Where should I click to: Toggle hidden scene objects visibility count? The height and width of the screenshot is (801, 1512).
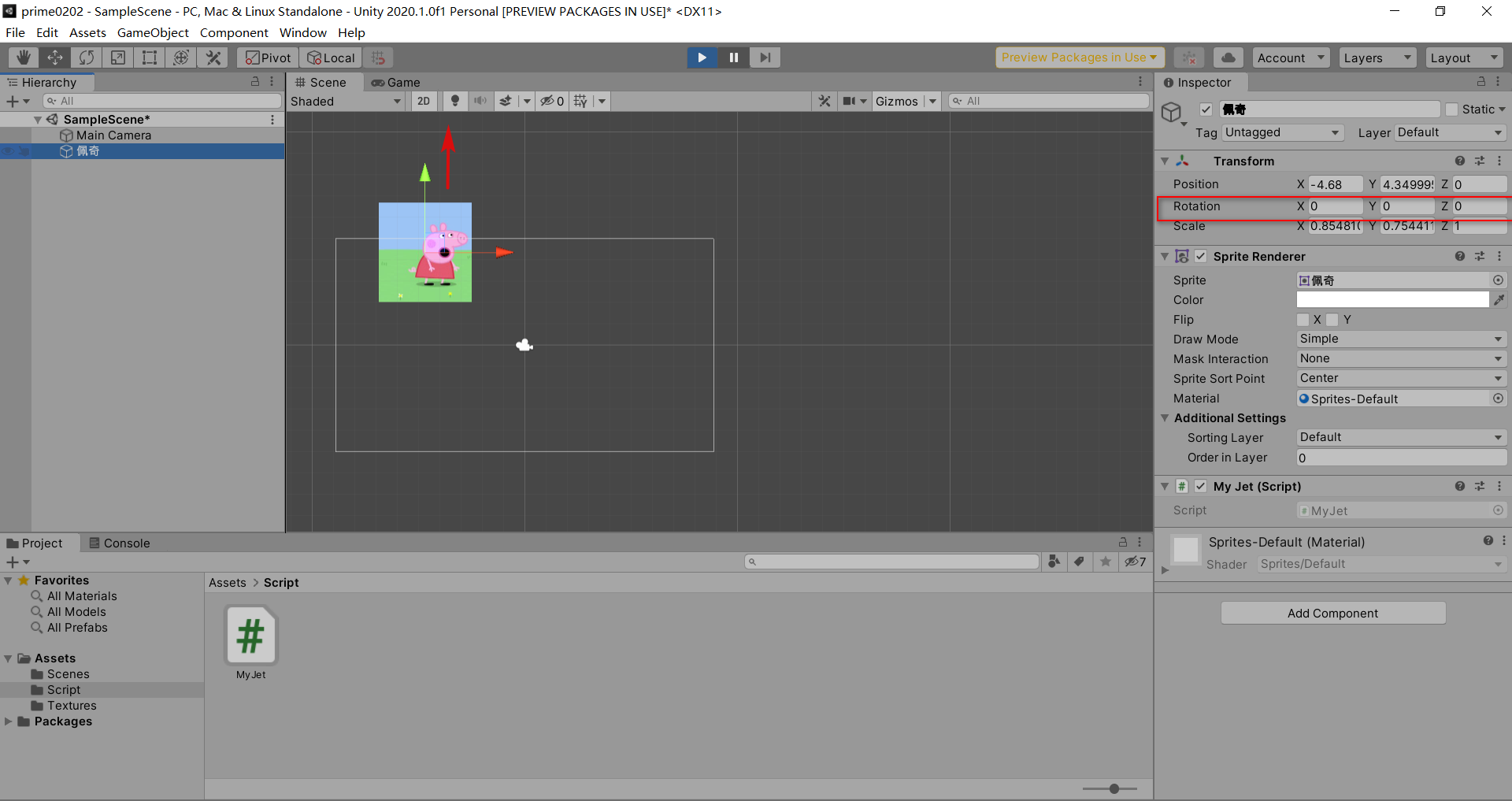click(552, 101)
